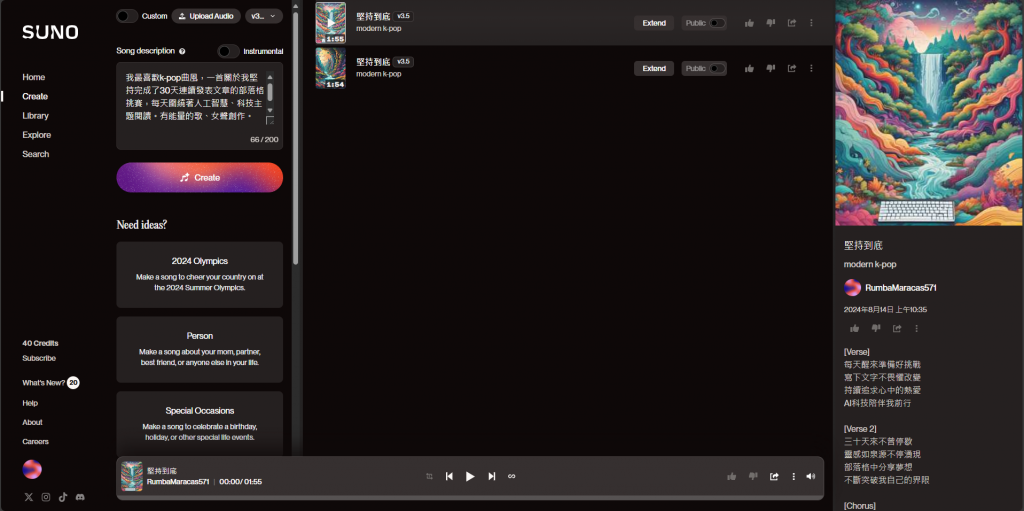Open Library in the sidebar
1024x511 pixels.
[x=35, y=116]
